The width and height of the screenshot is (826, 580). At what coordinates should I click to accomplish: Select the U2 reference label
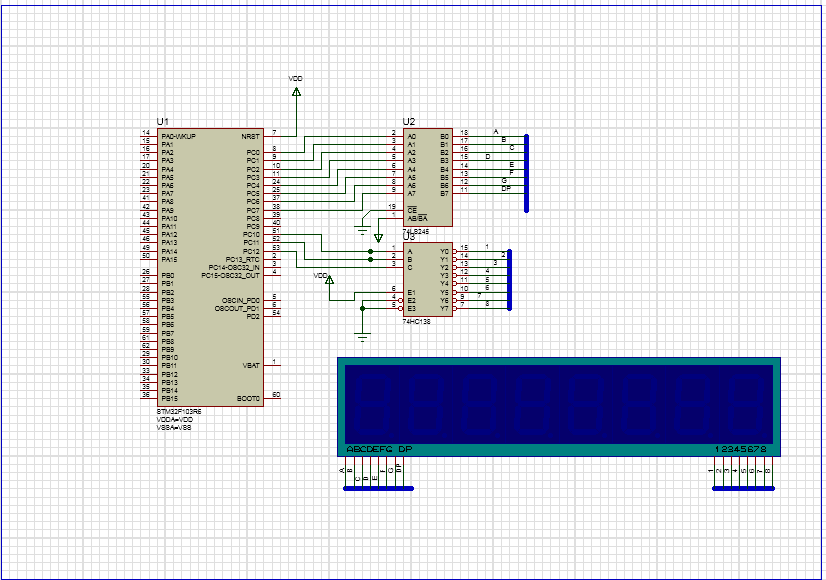tap(409, 122)
